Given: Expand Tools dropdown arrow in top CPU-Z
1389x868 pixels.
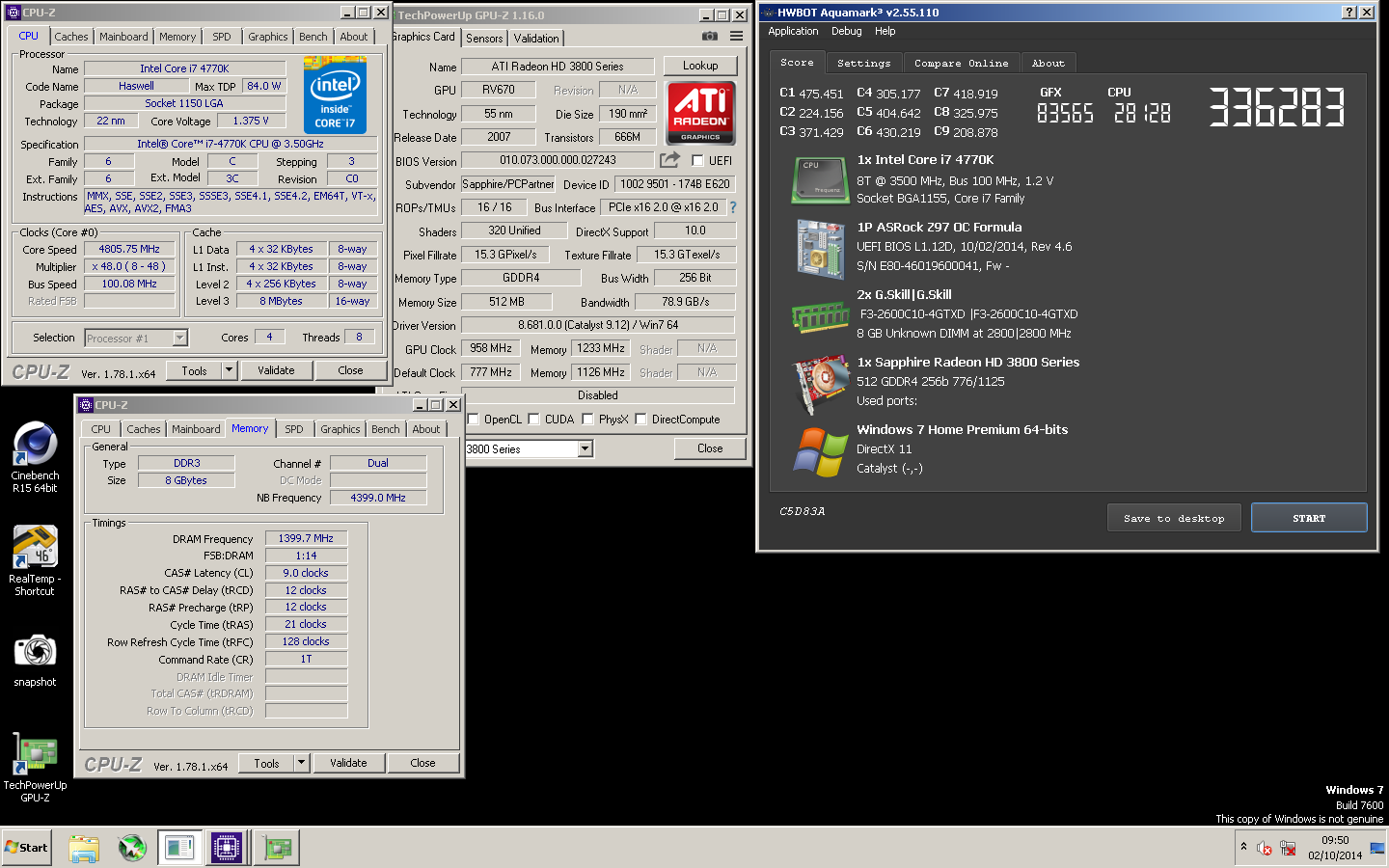Looking at the screenshot, I should pos(229,370).
